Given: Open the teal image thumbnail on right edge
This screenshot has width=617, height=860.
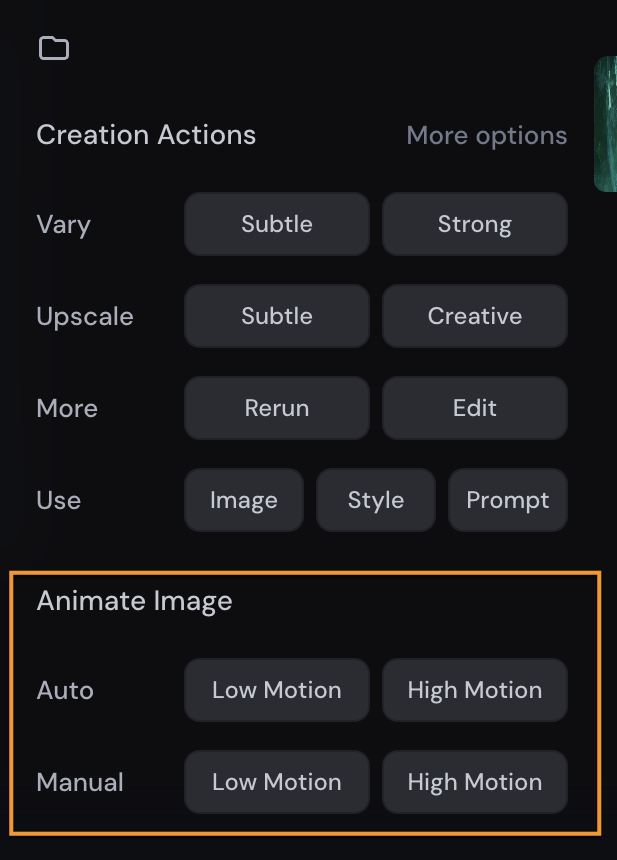Looking at the screenshot, I should [606, 124].
